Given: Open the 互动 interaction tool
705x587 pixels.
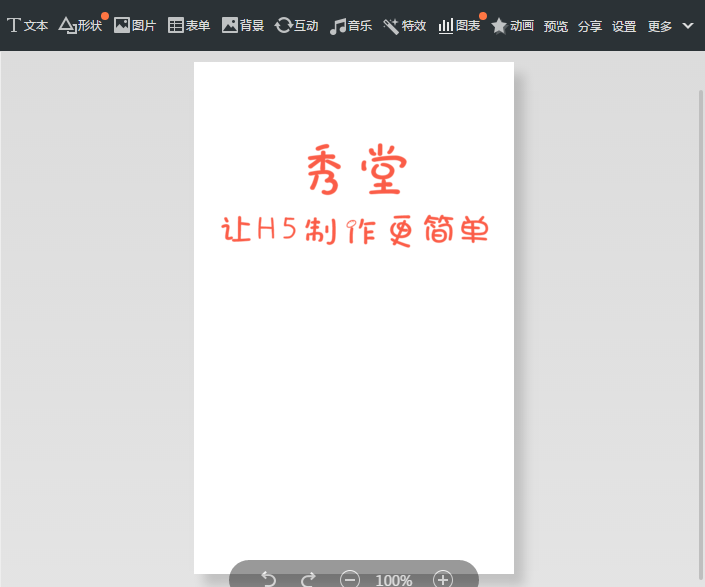Looking at the screenshot, I should click(297, 26).
